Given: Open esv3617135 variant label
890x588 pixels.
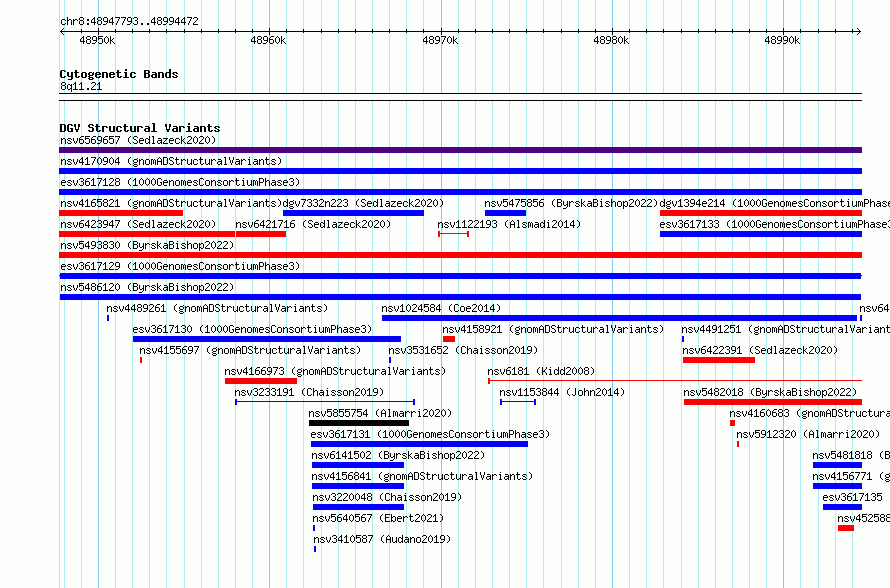Looking at the screenshot, I should click(853, 497).
